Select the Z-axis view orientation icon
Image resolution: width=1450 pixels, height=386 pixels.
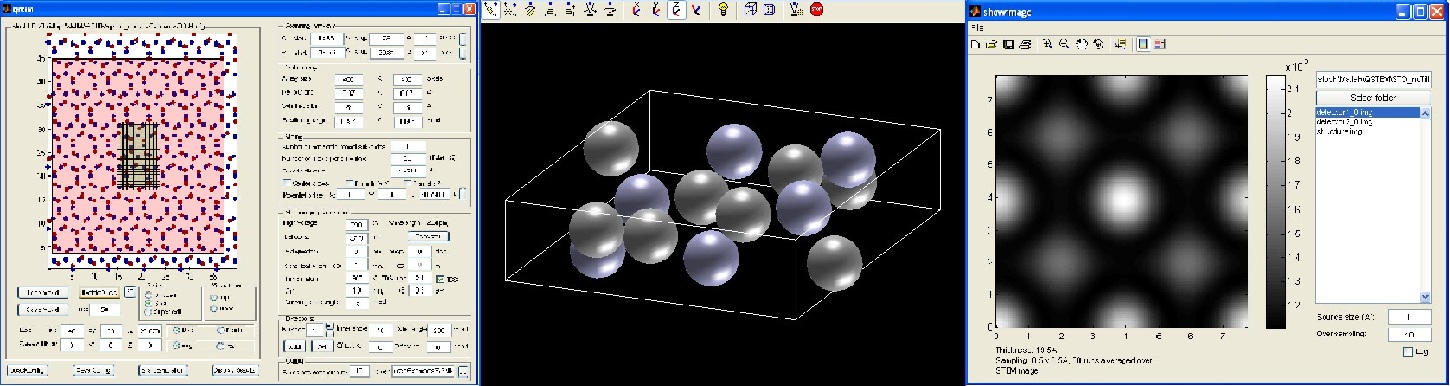coord(677,10)
